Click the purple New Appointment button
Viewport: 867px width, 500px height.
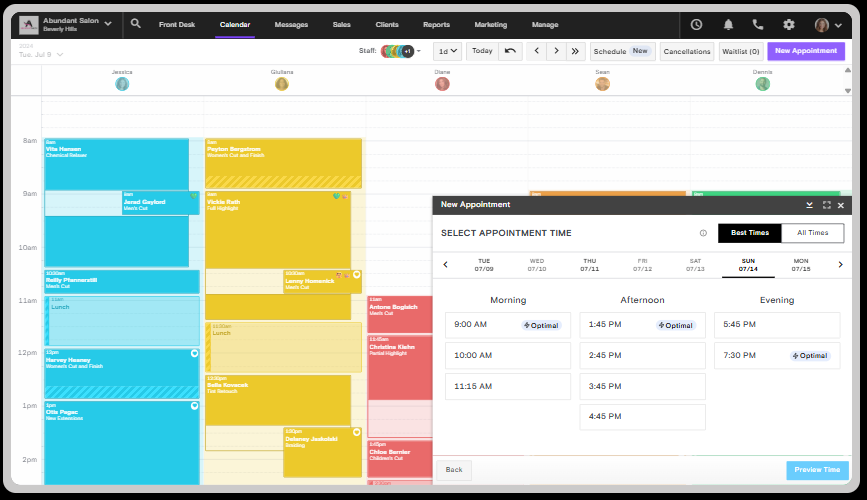[x=805, y=51]
